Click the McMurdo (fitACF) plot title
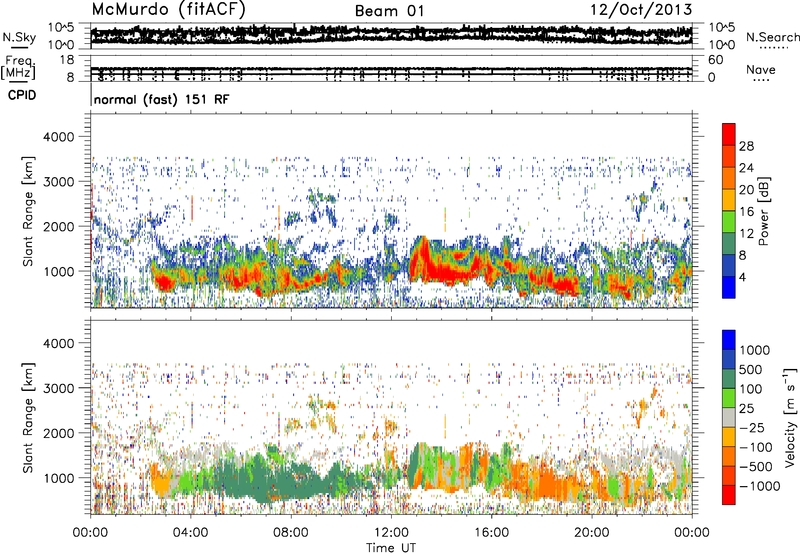This screenshot has height=554, width=800. (168, 10)
